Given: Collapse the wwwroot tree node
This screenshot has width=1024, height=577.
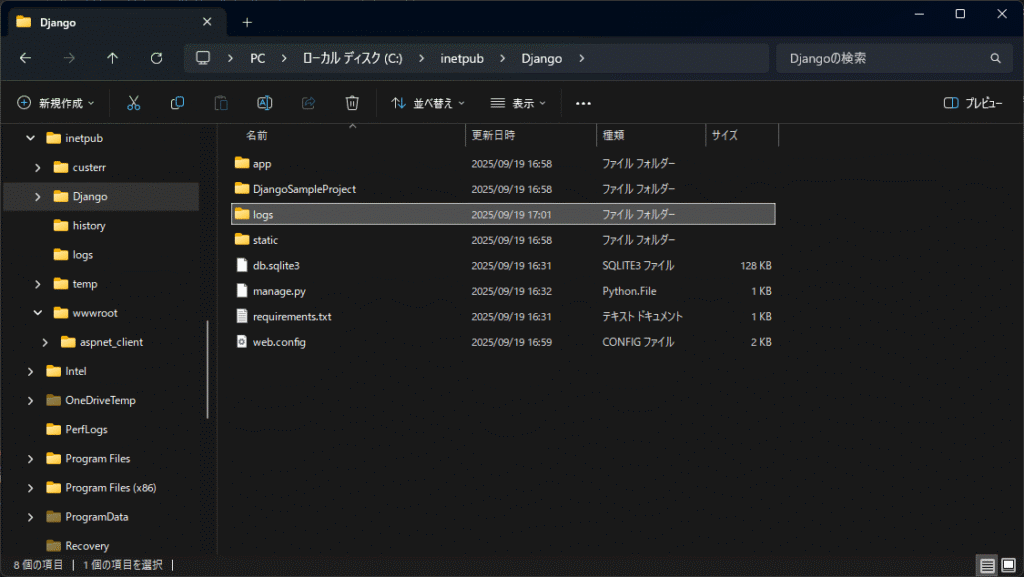Looking at the screenshot, I should click(x=37, y=313).
